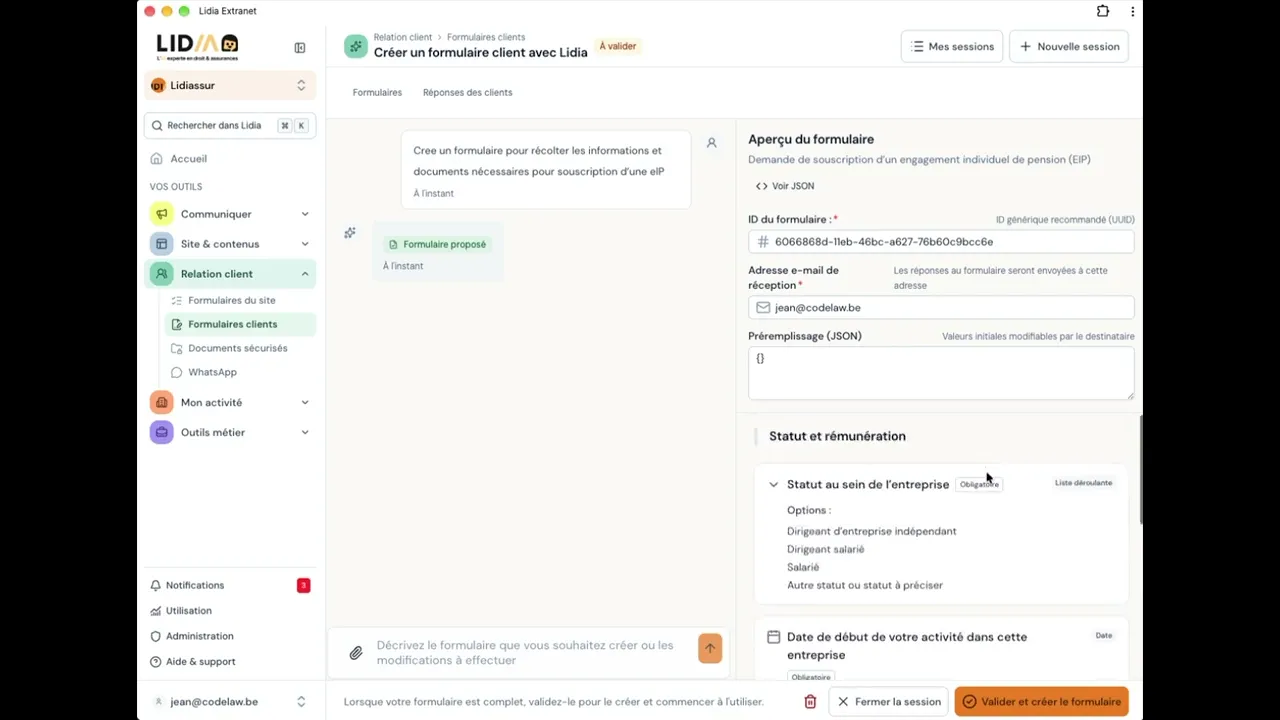Click the LIDIA logo
1280x720 pixels.
(198, 47)
